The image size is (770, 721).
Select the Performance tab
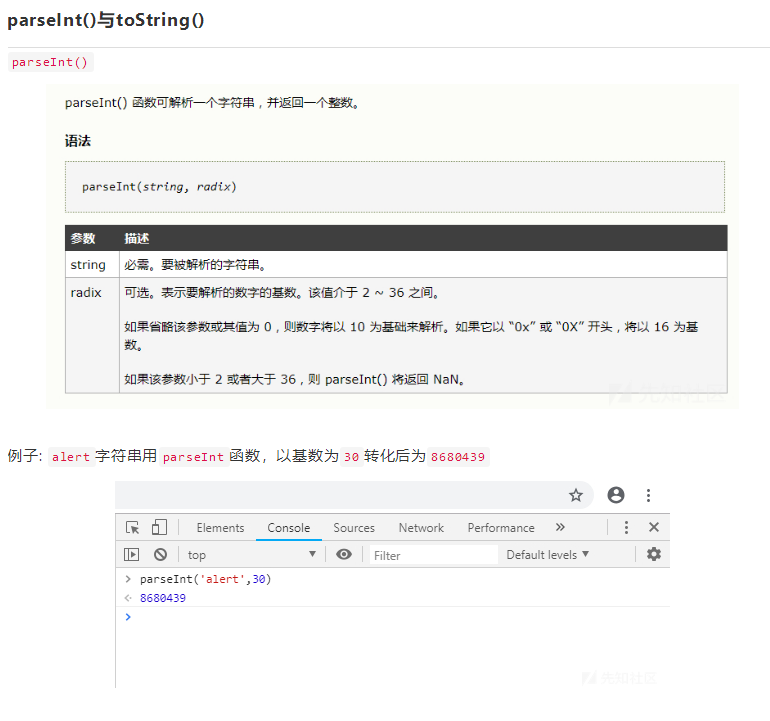coord(501,528)
